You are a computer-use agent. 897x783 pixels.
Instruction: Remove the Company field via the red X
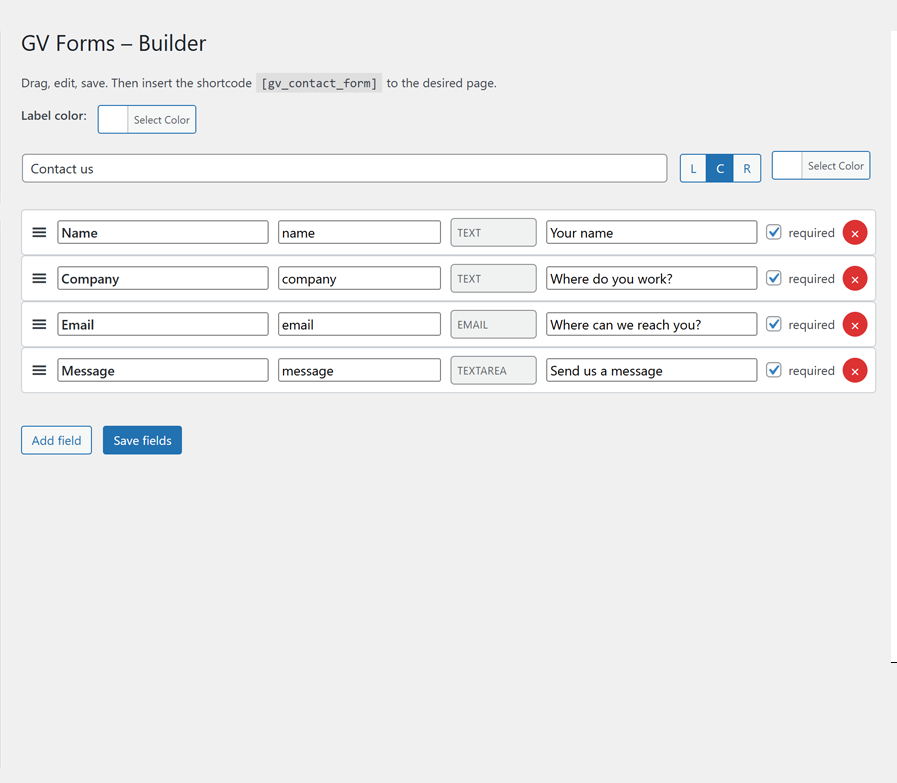point(855,278)
